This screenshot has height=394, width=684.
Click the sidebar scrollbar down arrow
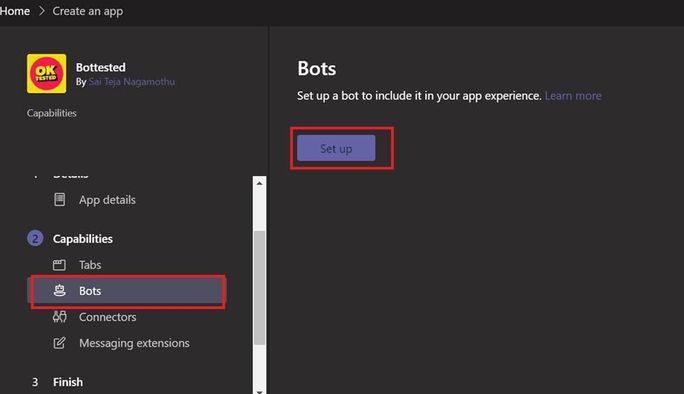point(260,391)
